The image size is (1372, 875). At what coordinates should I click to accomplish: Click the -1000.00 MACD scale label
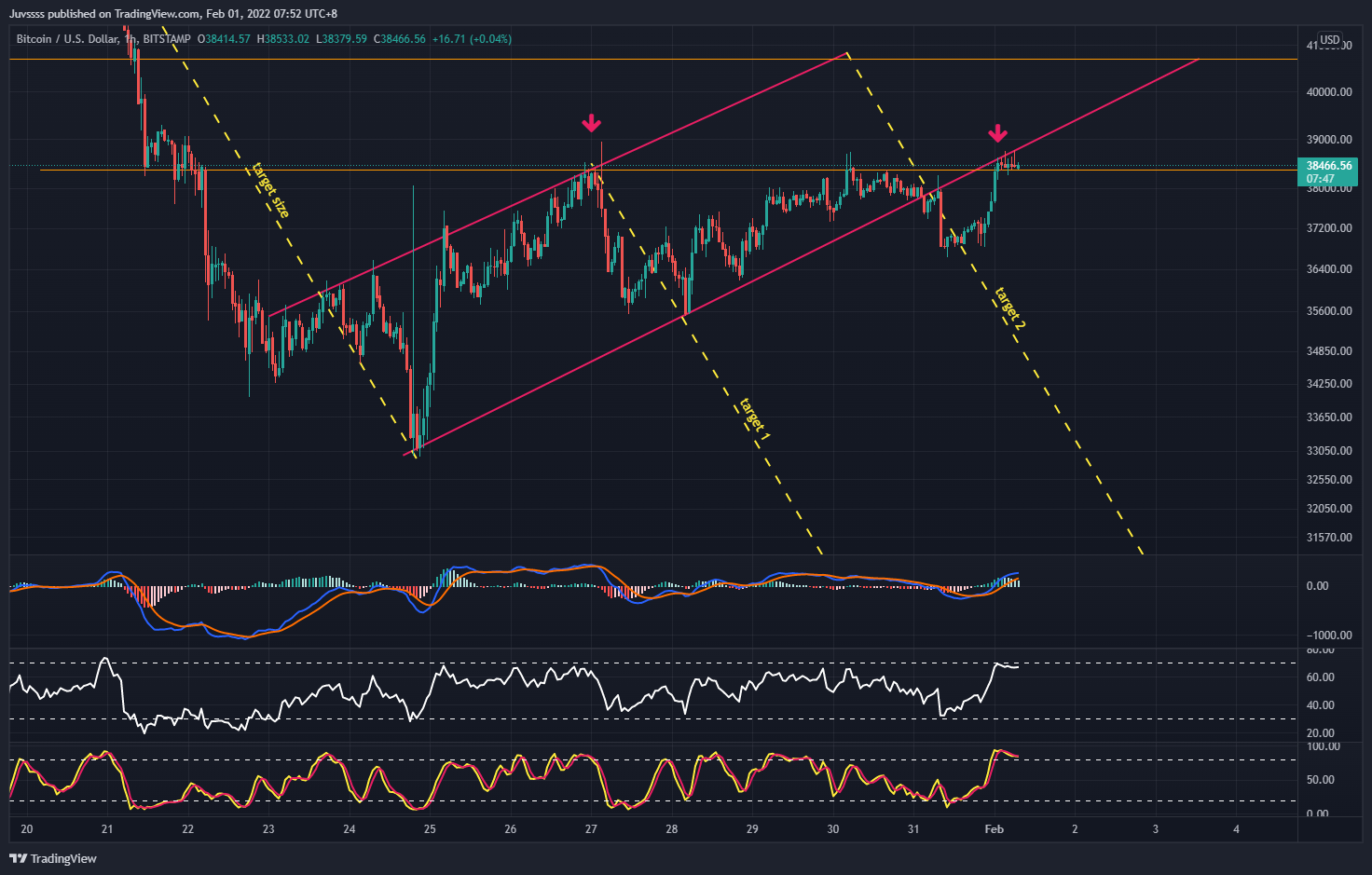coord(1329,636)
